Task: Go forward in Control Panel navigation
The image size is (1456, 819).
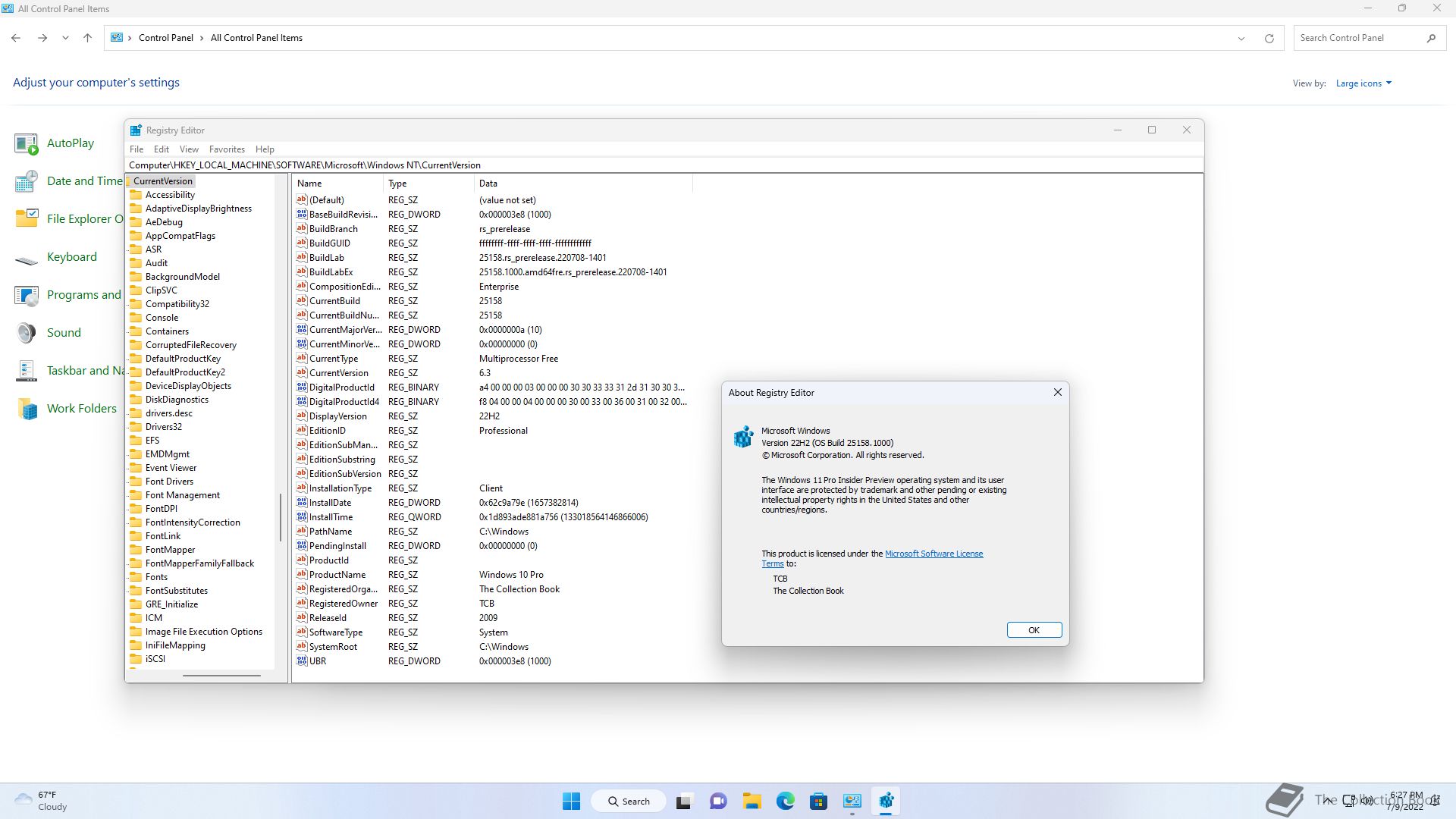Action: (x=42, y=38)
